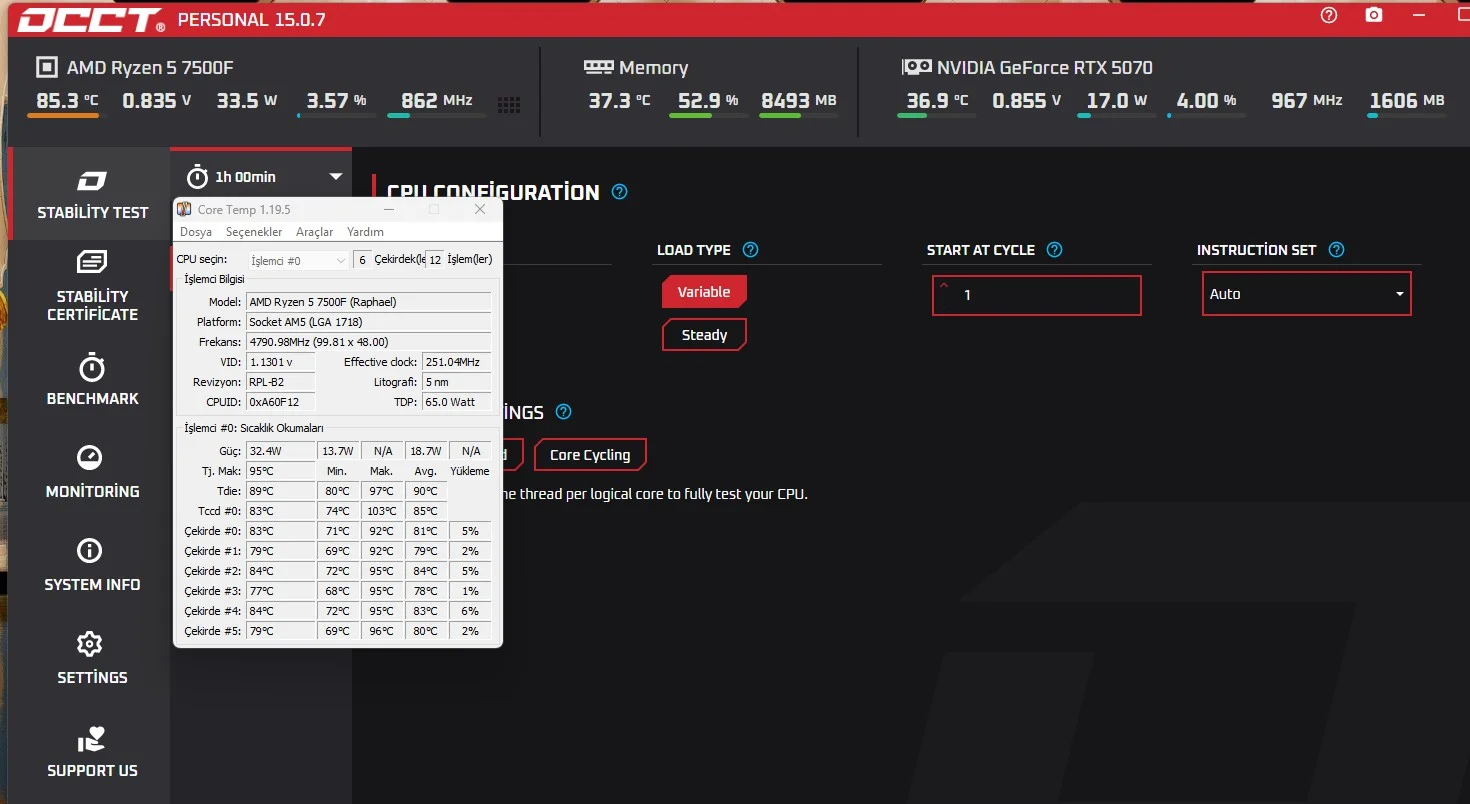Image resolution: width=1470 pixels, height=804 pixels.
Task: Click the Revizyon value RPL-B2
Action: pos(281,382)
